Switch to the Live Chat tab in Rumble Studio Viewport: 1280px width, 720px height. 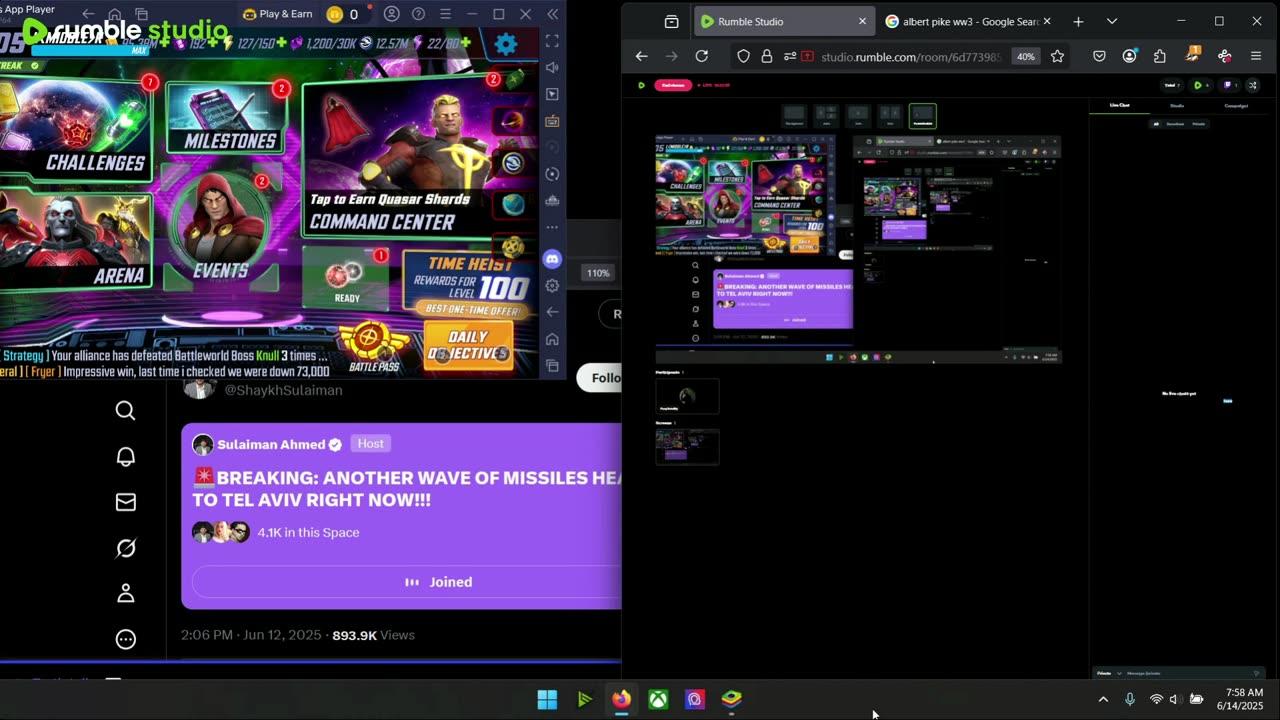1120,105
